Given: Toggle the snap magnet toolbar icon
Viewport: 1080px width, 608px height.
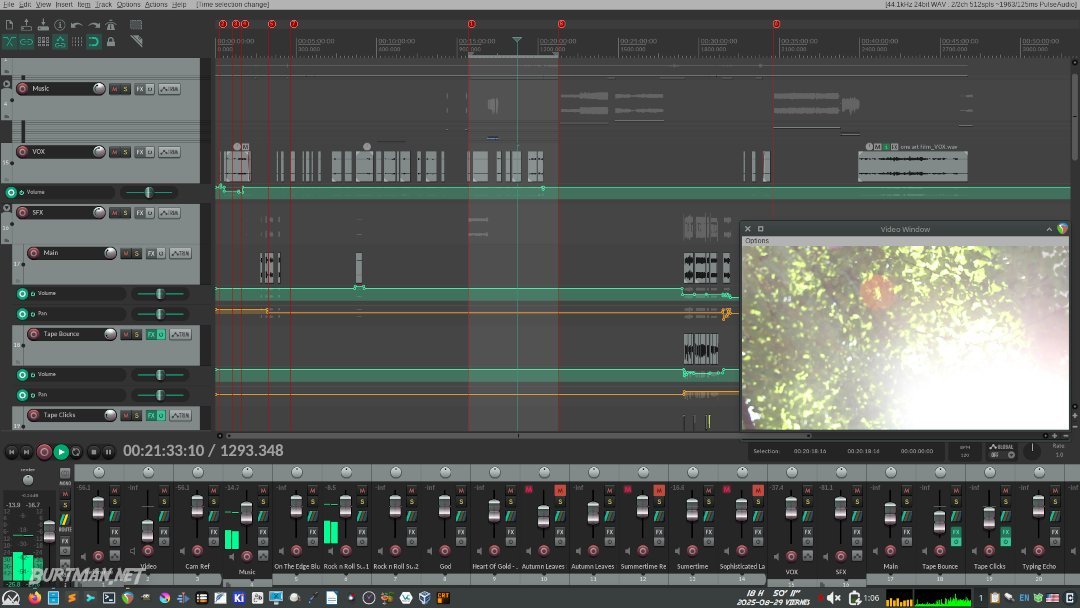Looking at the screenshot, I should (x=93, y=42).
